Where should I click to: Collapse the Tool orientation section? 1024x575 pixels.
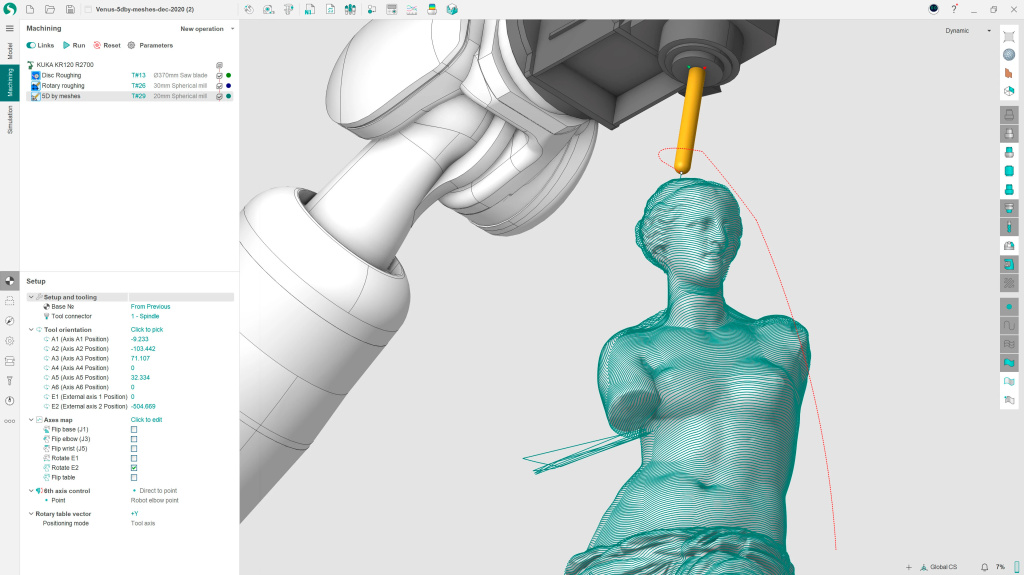(x=31, y=329)
